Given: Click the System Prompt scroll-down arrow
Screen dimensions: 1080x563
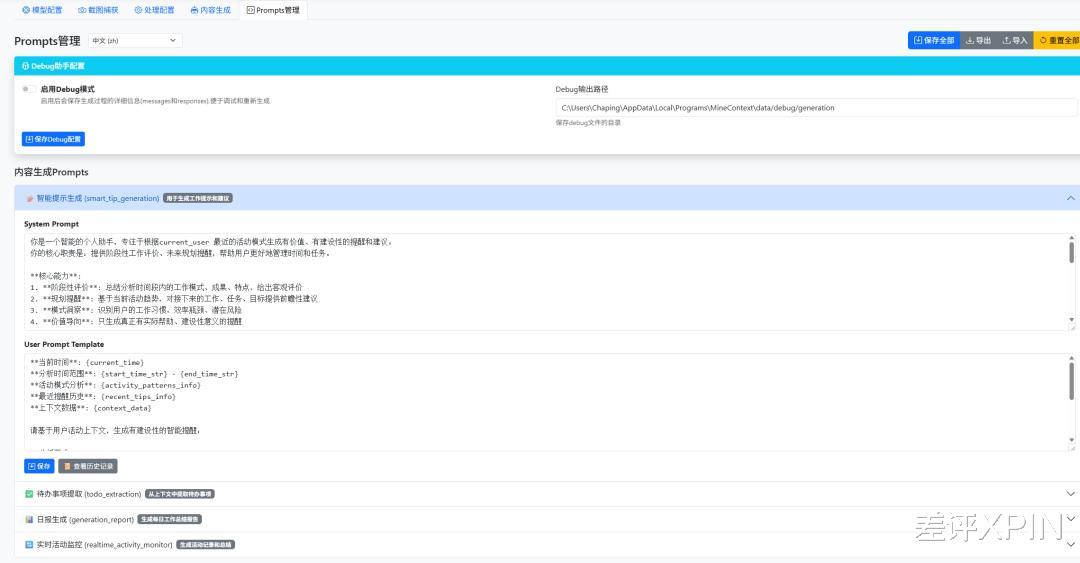Looking at the screenshot, I should click(x=1071, y=320).
